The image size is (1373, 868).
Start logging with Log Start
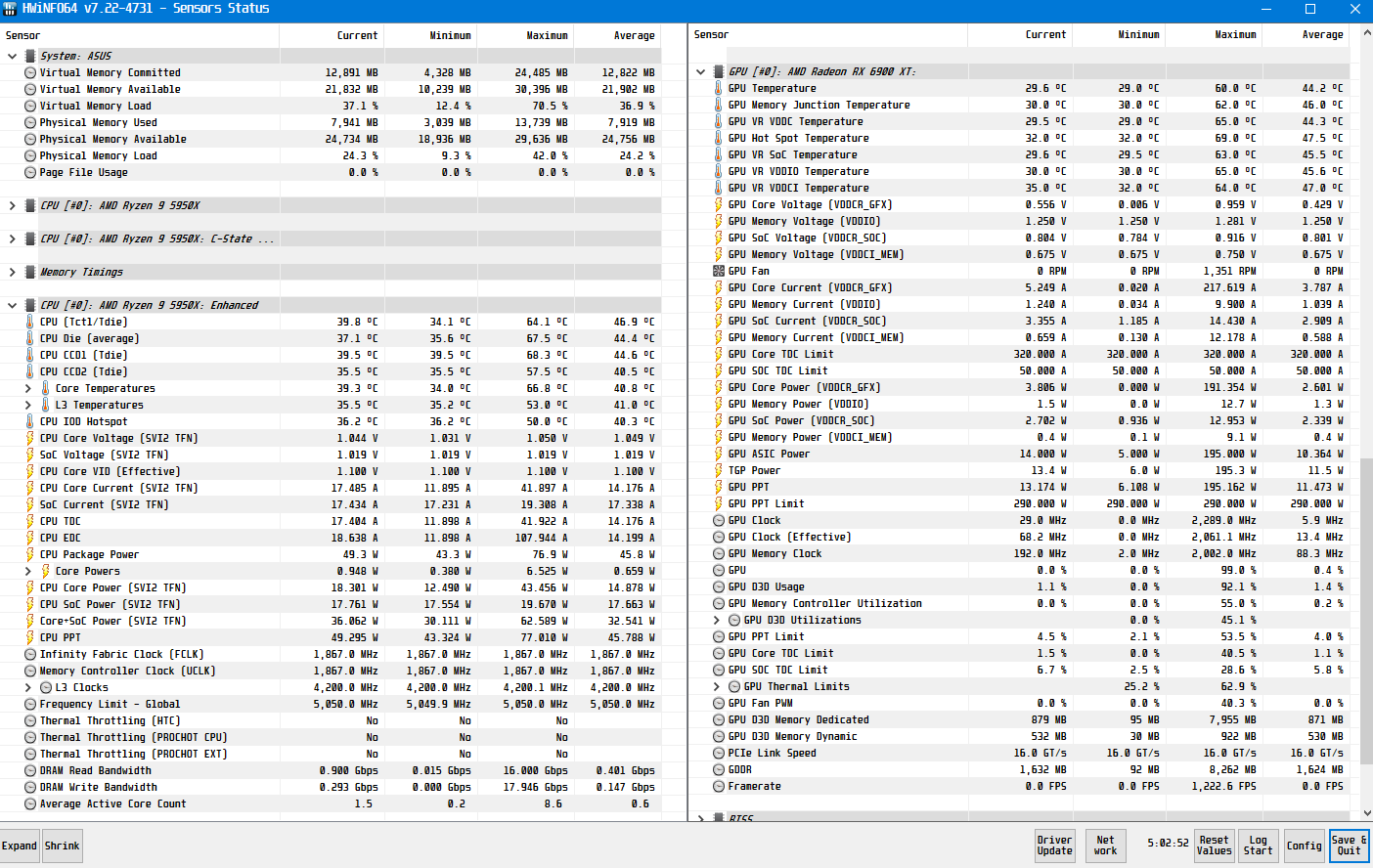1259,846
